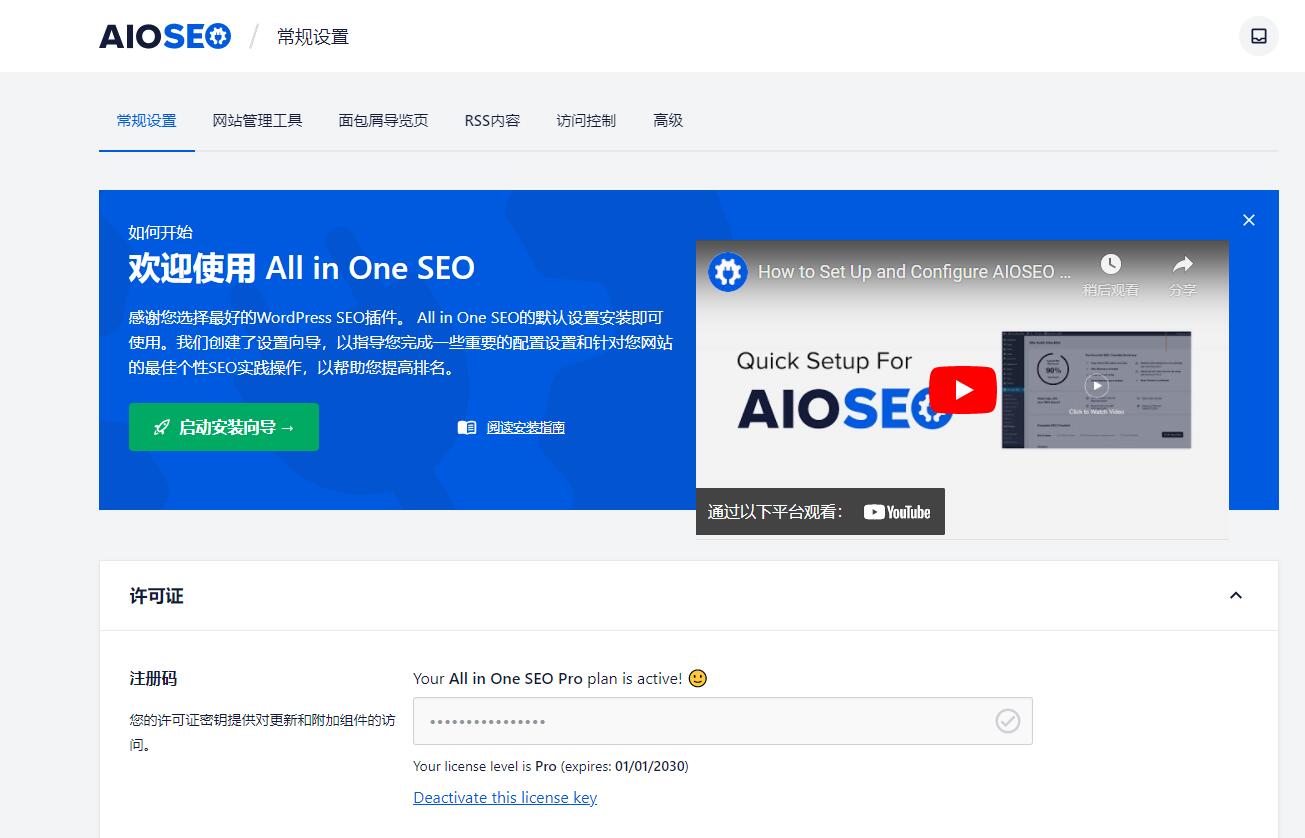Click the license key input field
The height and width of the screenshot is (838, 1305).
click(x=722, y=721)
